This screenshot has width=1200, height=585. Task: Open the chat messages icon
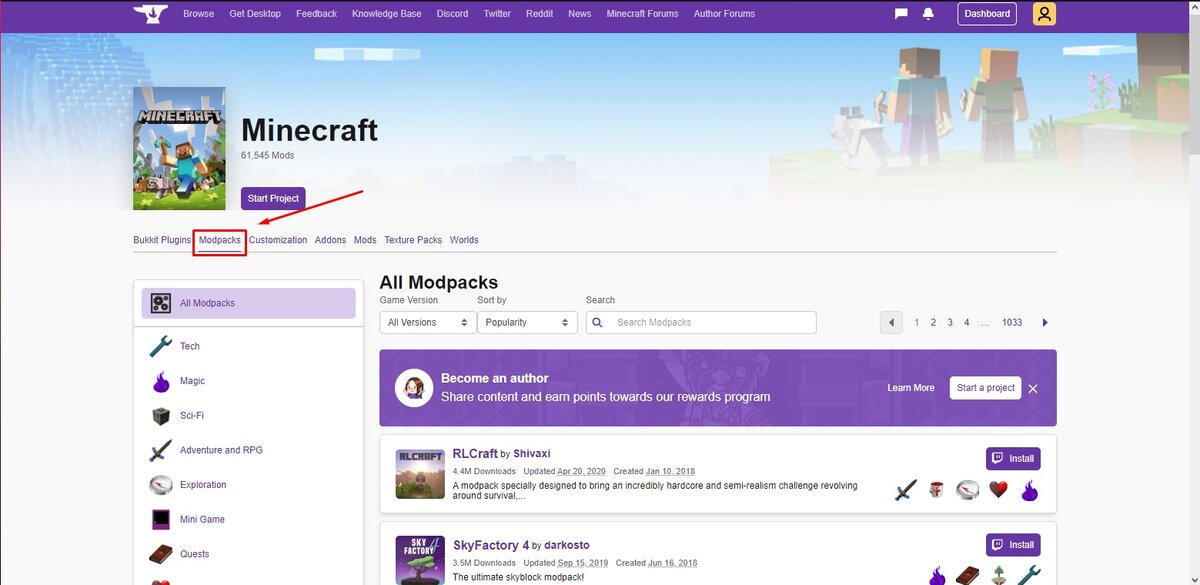901,14
